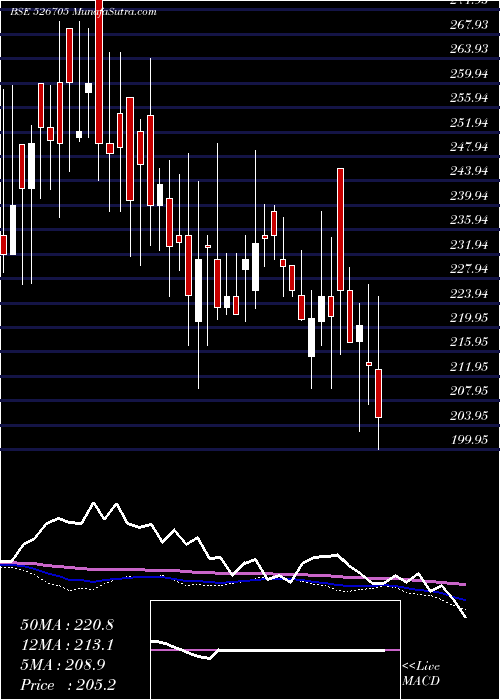The height and width of the screenshot is (700, 500).
Task: Click the price label 219.95
Action: click(469, 318)
